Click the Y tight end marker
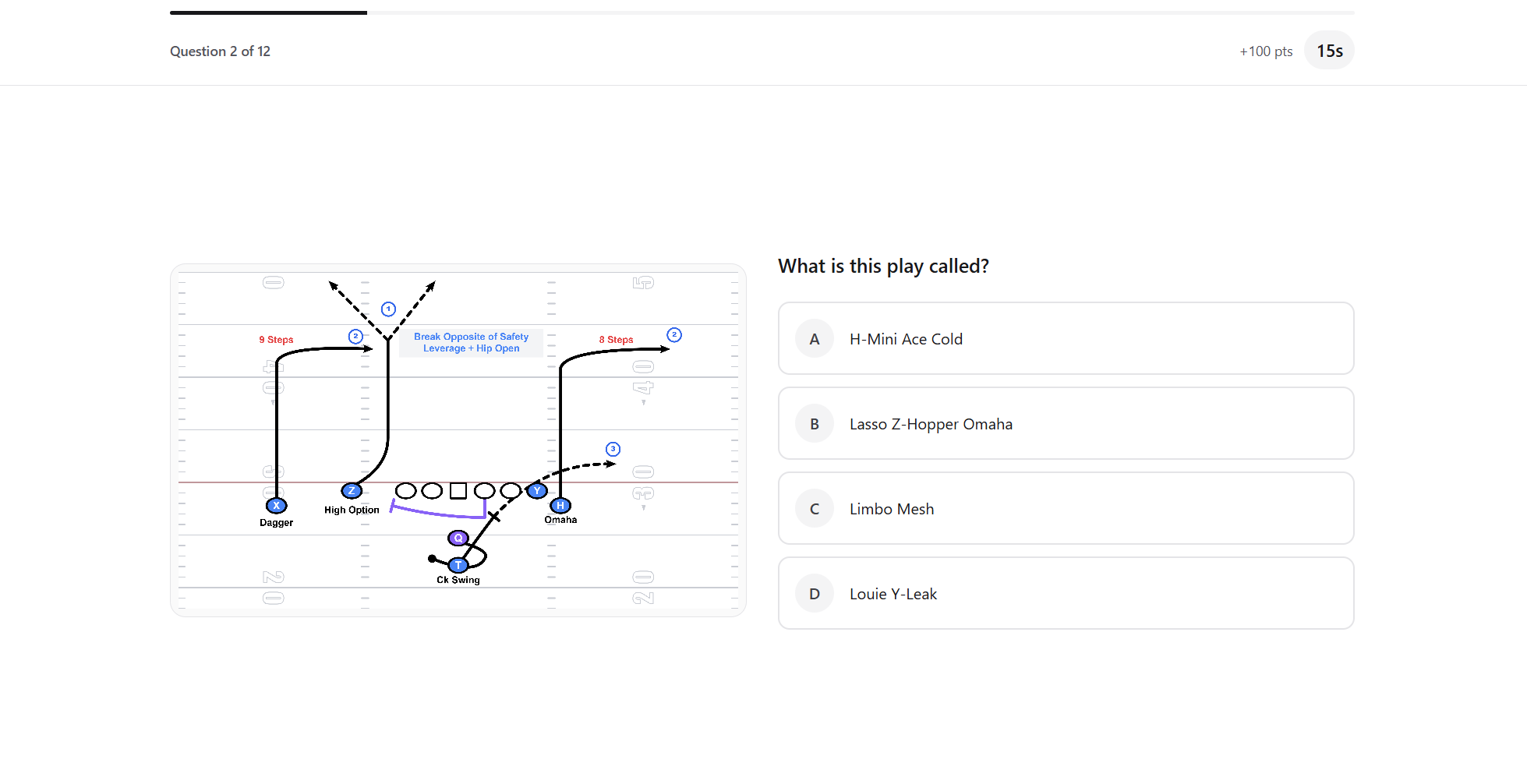1527x784 pixels. tap(536, 491)
